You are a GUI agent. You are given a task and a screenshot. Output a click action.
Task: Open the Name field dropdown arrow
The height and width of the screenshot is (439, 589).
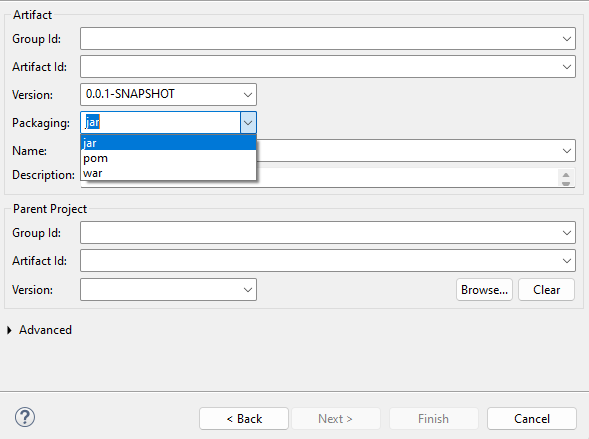567,151
